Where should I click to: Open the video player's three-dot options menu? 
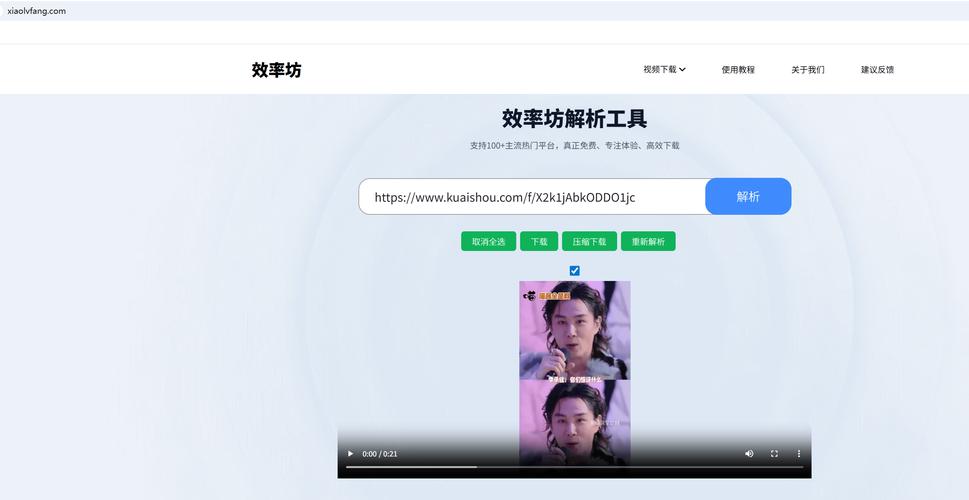click(798, 453)
